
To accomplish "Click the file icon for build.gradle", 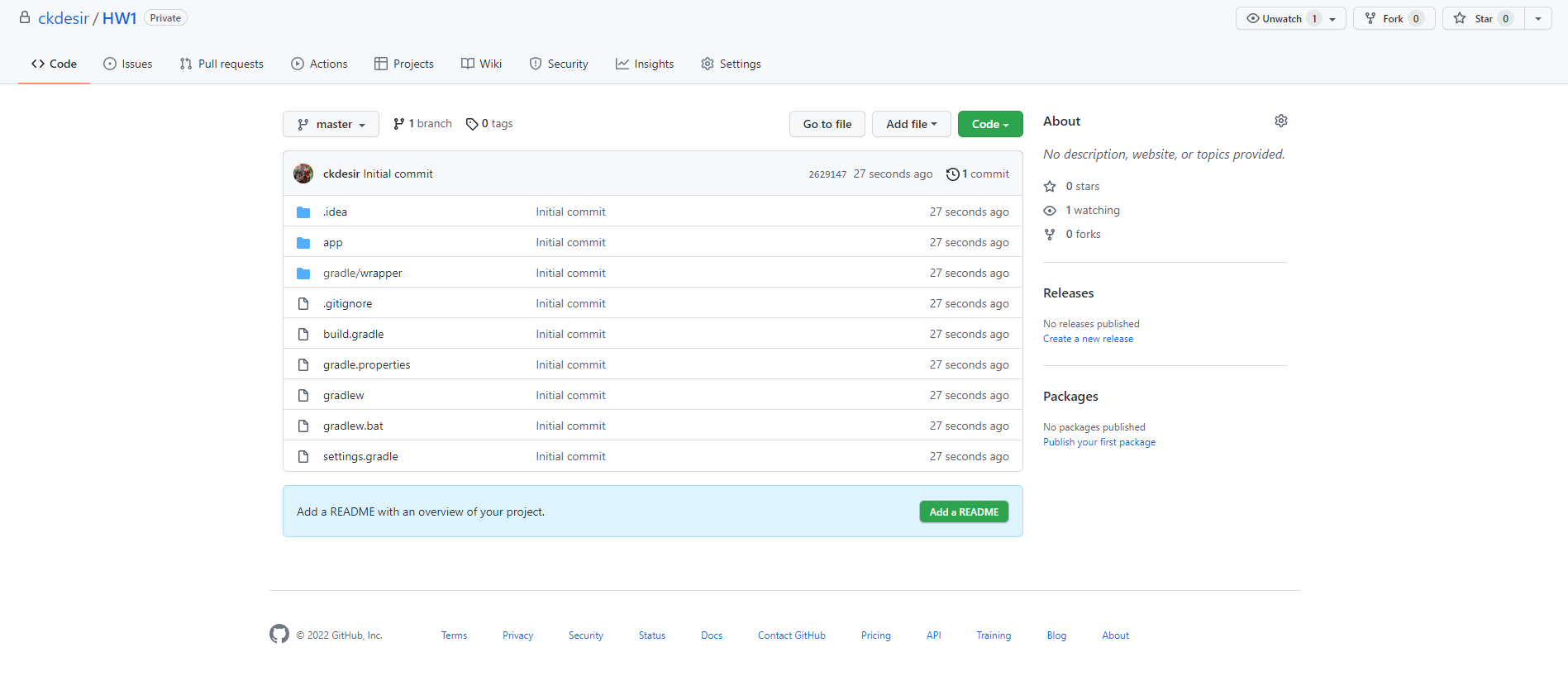I will point(303,335).
